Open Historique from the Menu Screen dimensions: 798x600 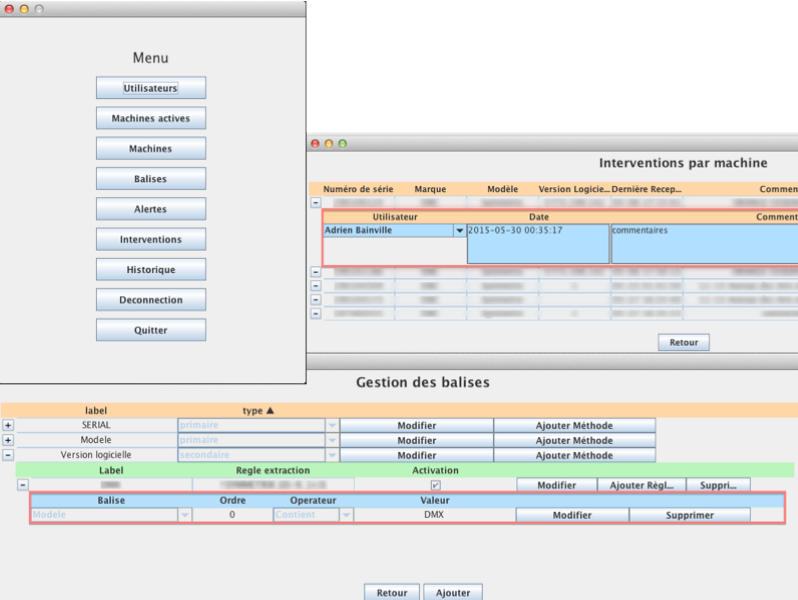(151, 270)
